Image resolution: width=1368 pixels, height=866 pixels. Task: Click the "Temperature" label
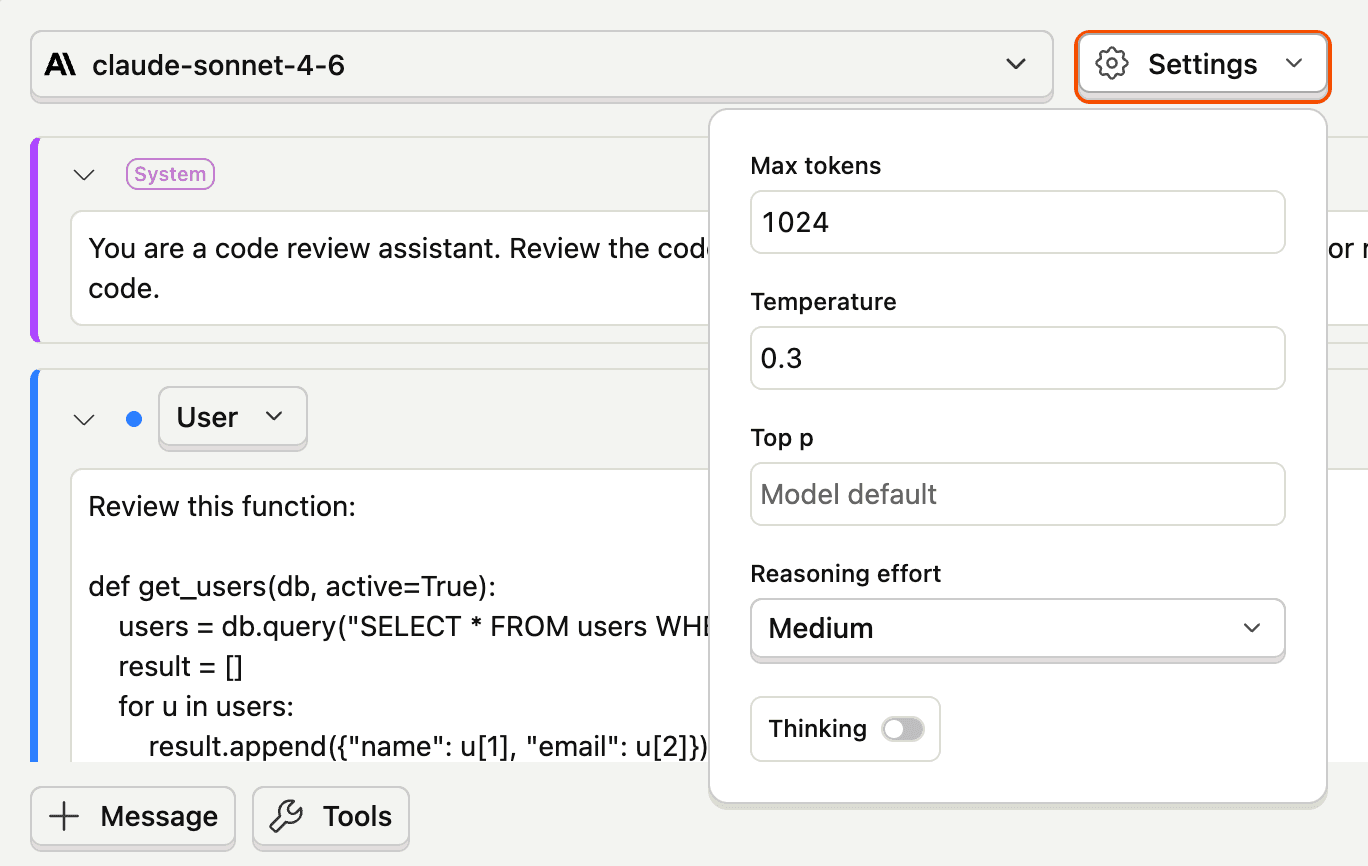(824, 302)
